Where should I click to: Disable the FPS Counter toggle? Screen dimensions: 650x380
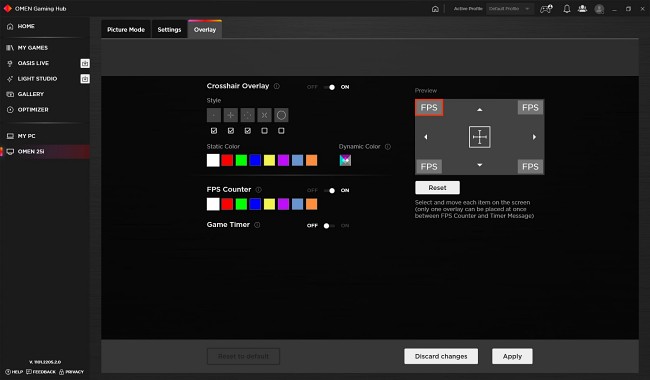point(330,191)
